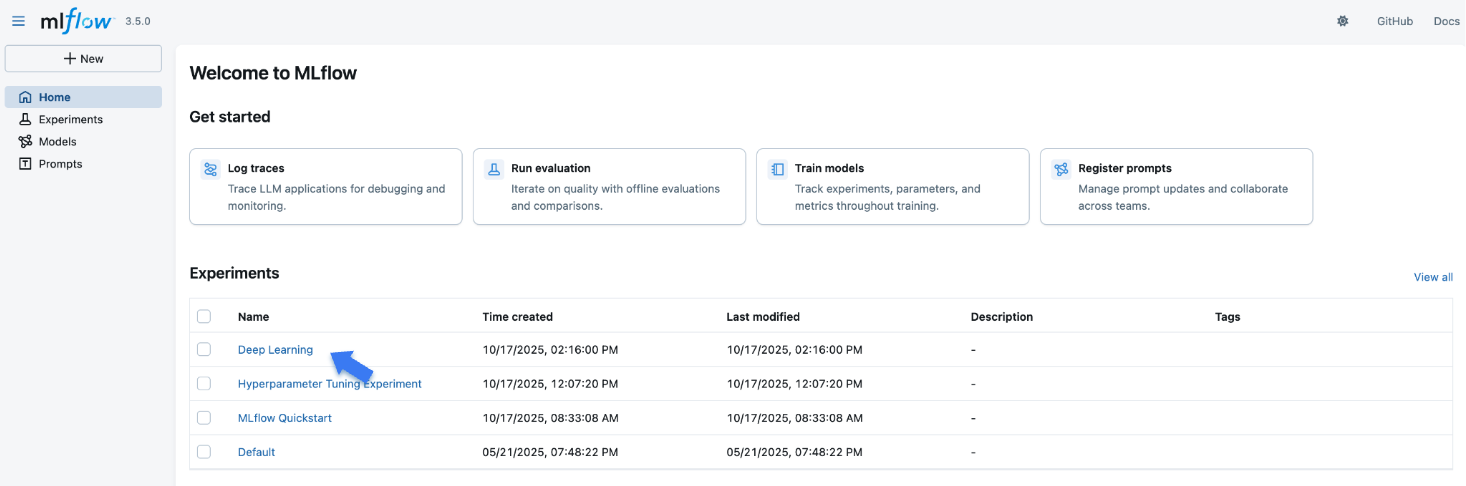Open the Log traces card
The width and height of the screenshot is (1466, 486).
coord(326,187)
